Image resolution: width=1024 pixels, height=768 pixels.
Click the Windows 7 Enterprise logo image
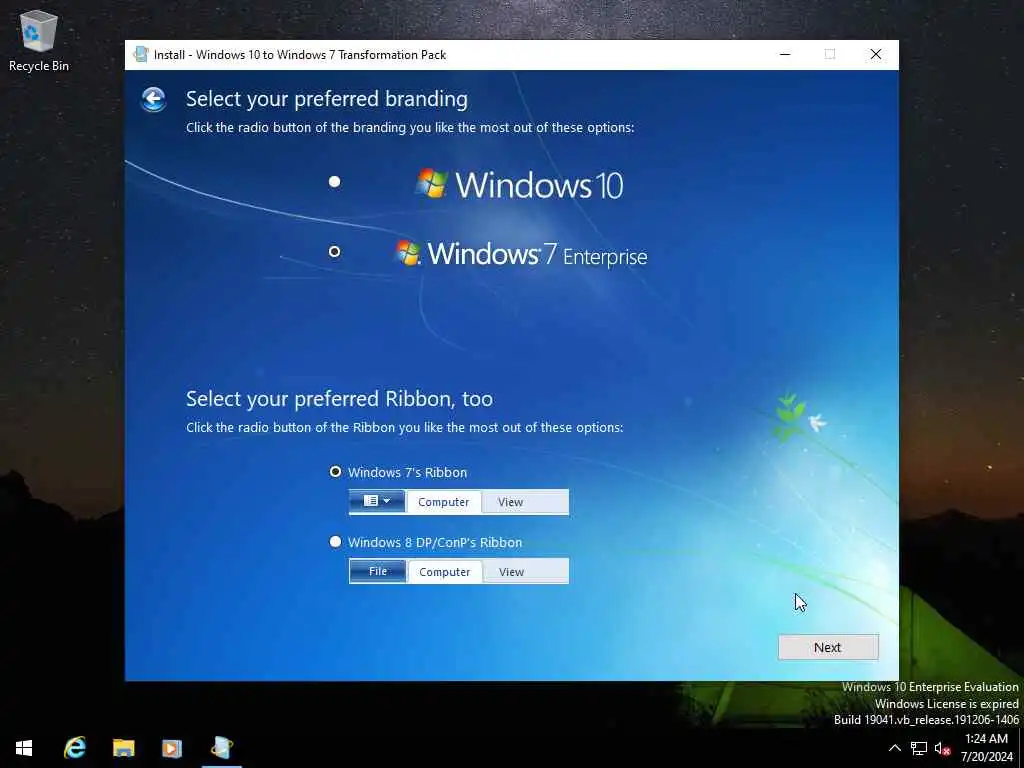point(522,254)
